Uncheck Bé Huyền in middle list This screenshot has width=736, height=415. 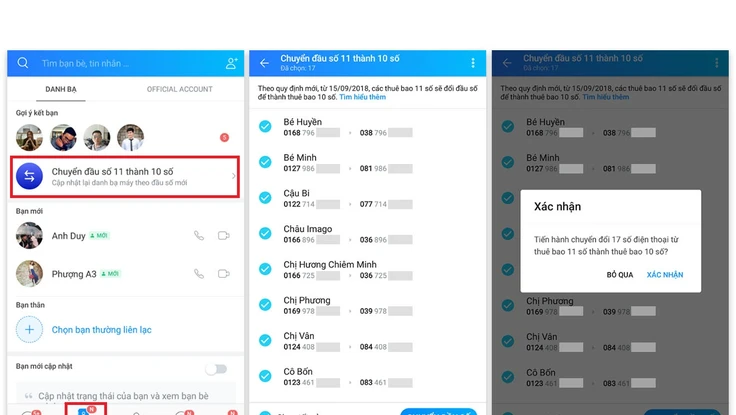265,126
